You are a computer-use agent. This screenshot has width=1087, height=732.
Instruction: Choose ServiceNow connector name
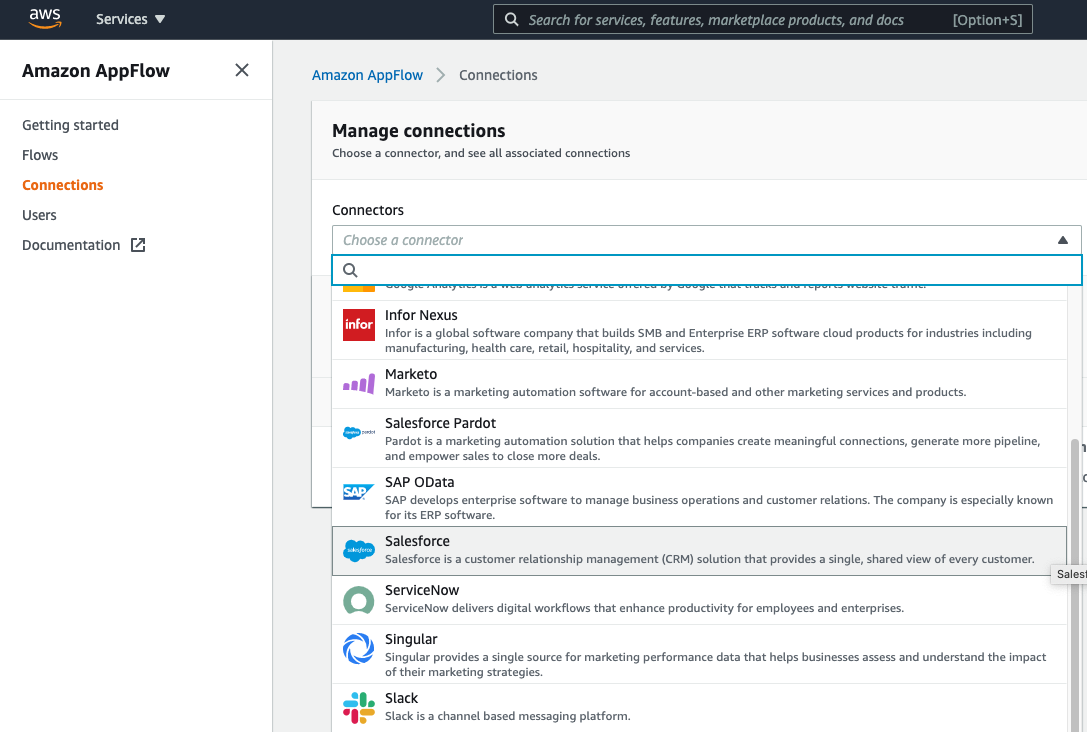point(421,591)
